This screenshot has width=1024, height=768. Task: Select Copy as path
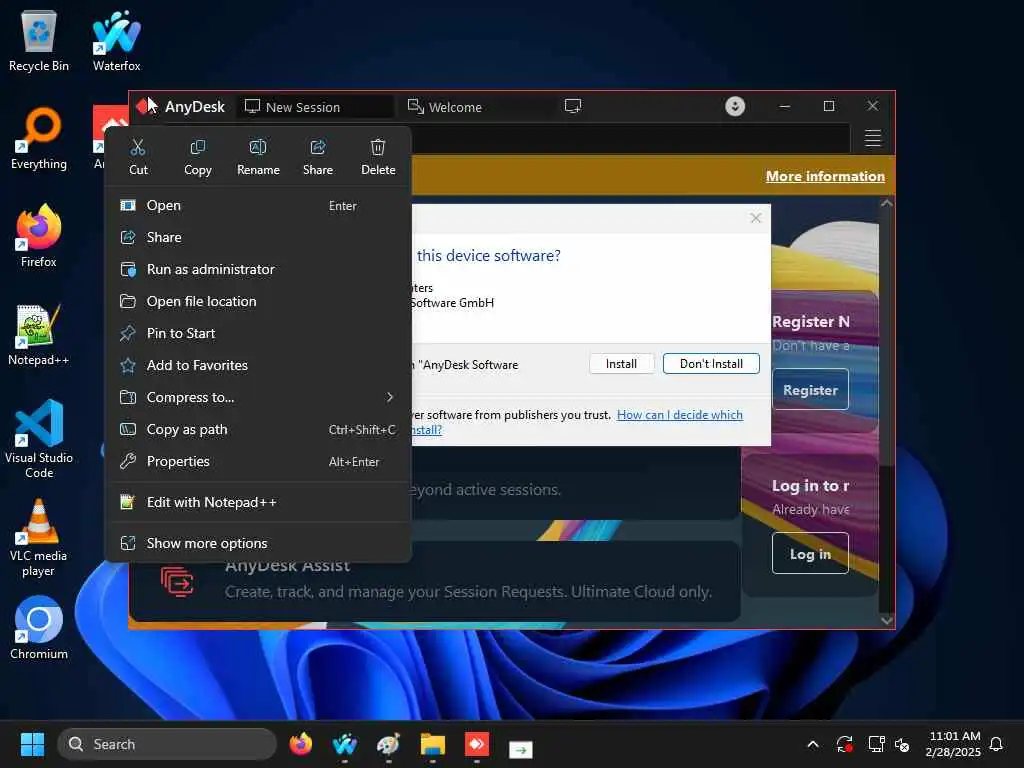point(259,430)
